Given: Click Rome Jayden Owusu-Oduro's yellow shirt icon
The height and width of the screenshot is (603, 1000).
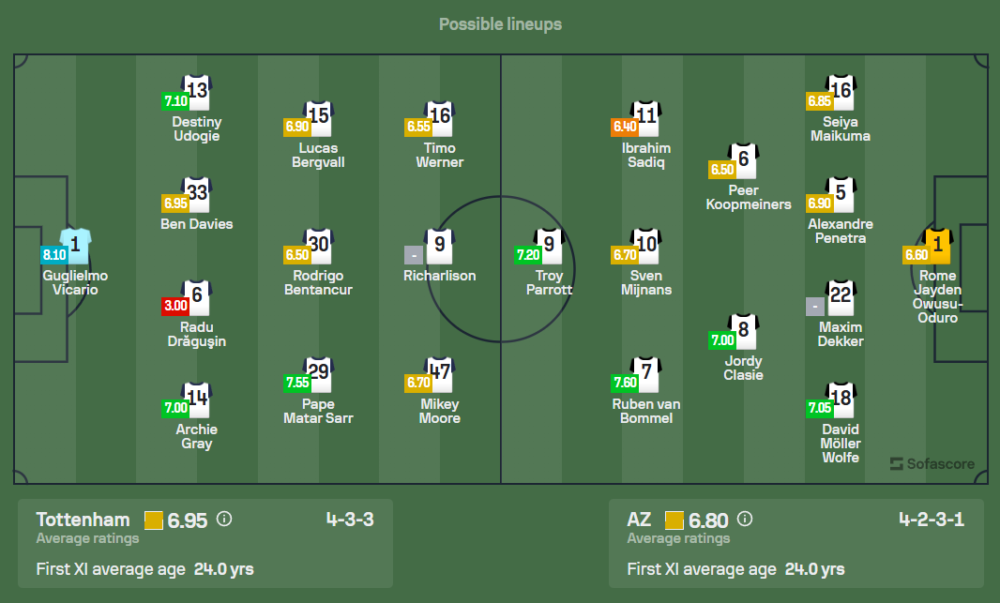Looking at the screenshot, I should pos(937,244).
